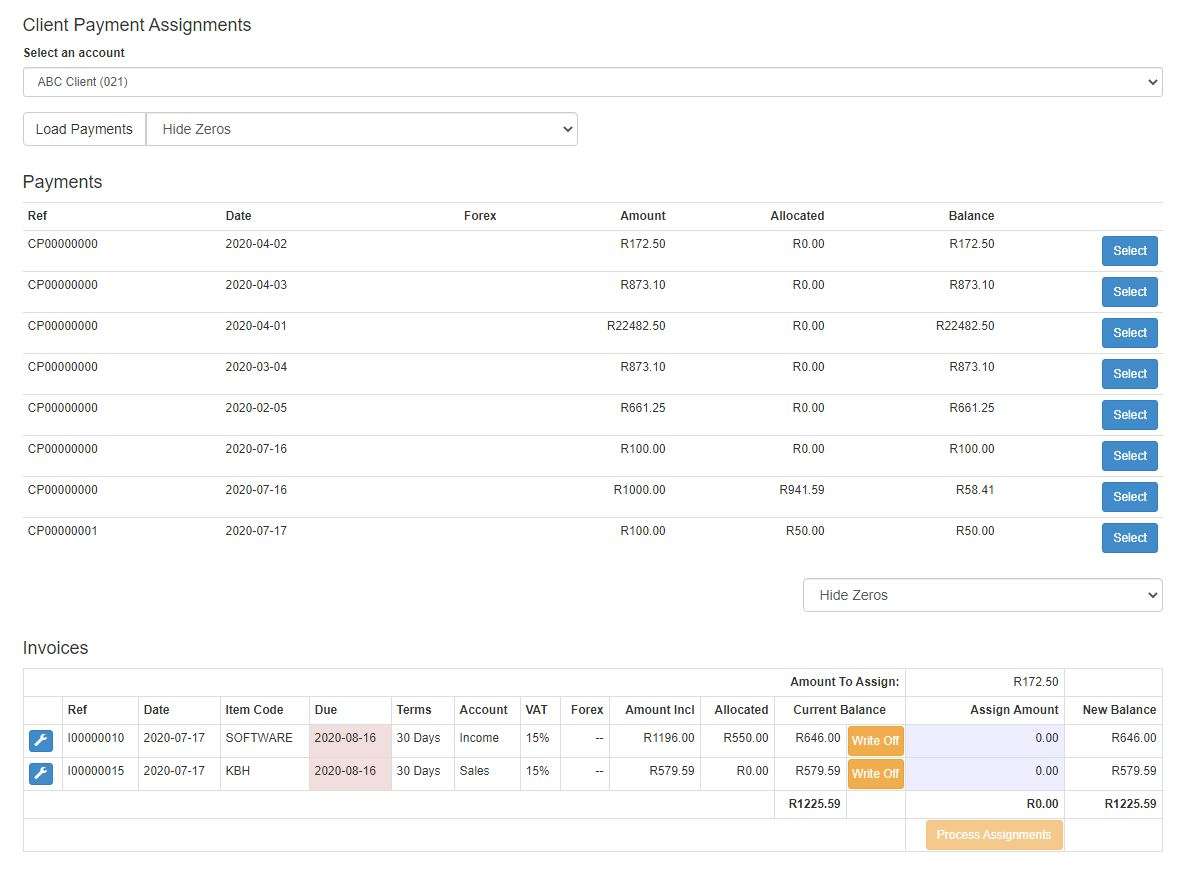Click Assign Amount field for I00000010
Image resolution: width=1189 pixels, height=875 pixels.
pos(984,739)
